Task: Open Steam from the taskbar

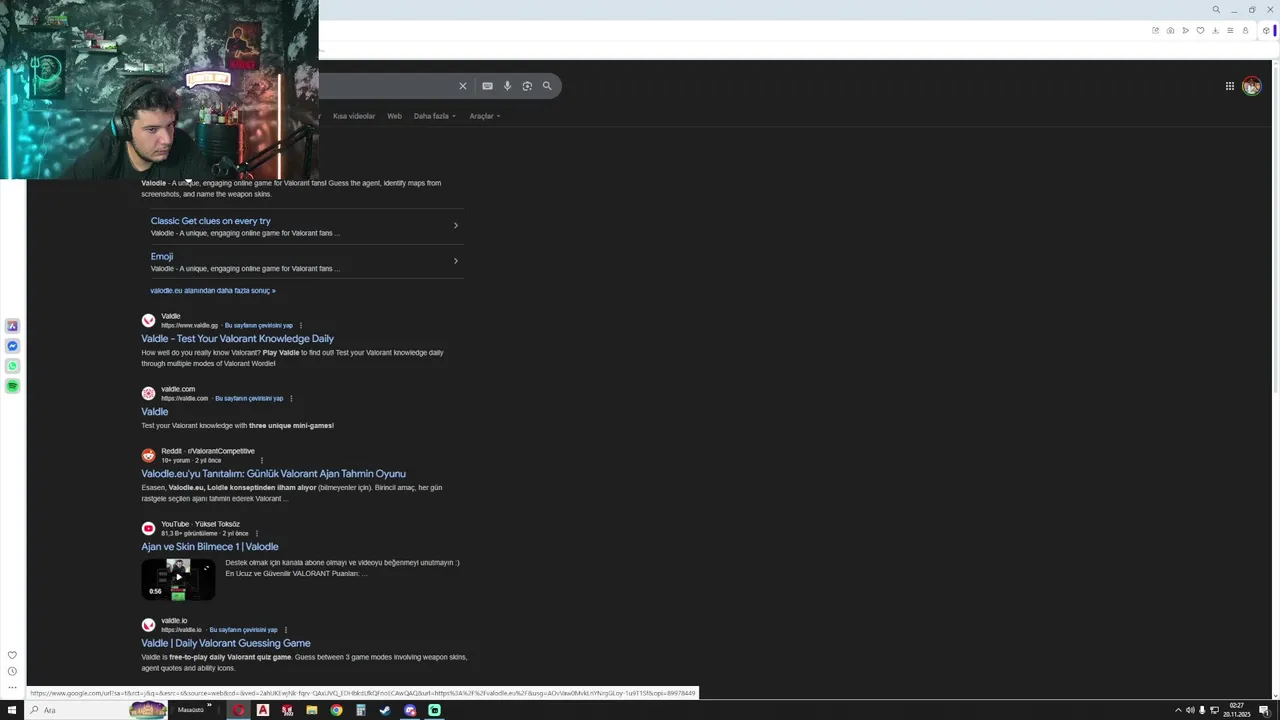Action: (x=385, y=710)
